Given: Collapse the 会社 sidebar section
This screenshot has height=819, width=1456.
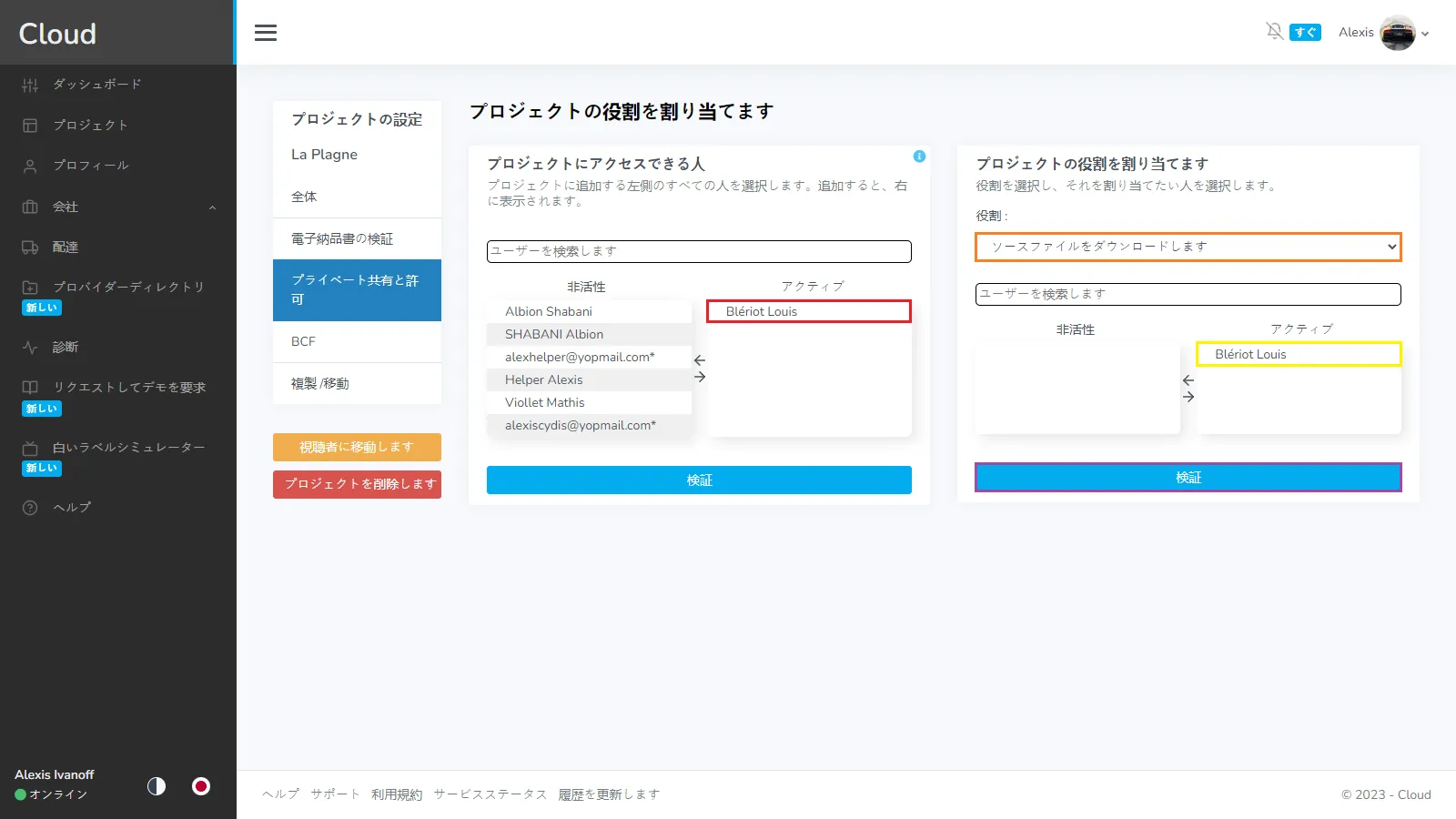Looking at the screenshot, I should 212,207.
